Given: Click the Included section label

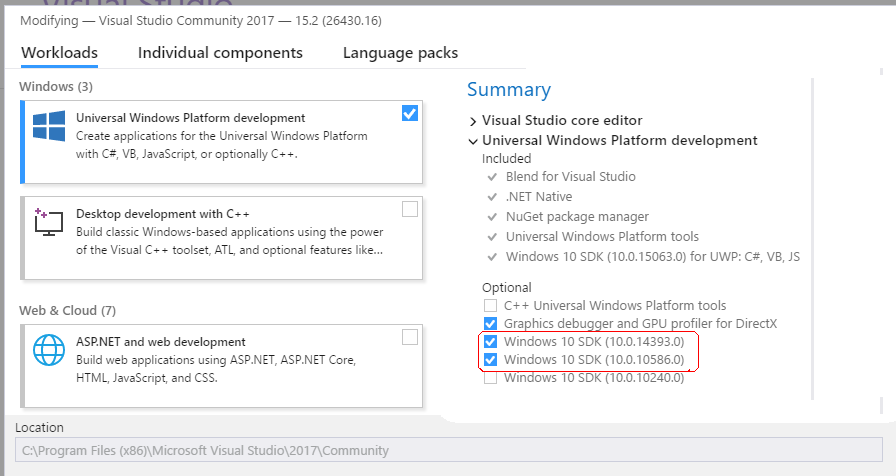Looking at the screenshot, I should (x=506, y=158).
